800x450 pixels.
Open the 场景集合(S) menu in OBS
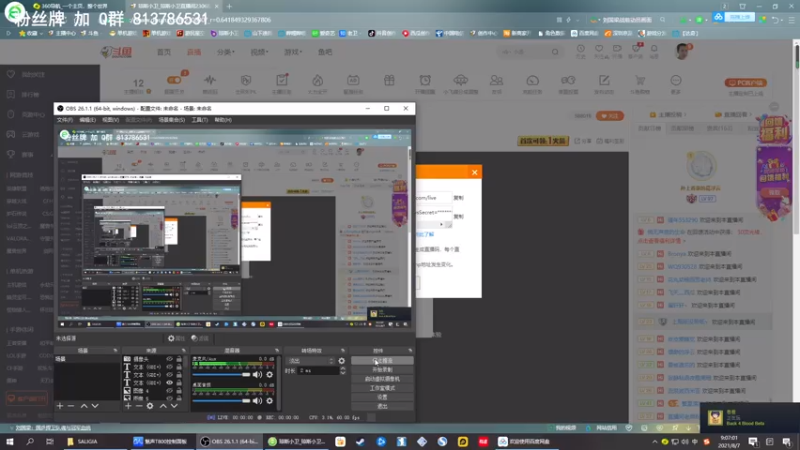coord(171,120)
